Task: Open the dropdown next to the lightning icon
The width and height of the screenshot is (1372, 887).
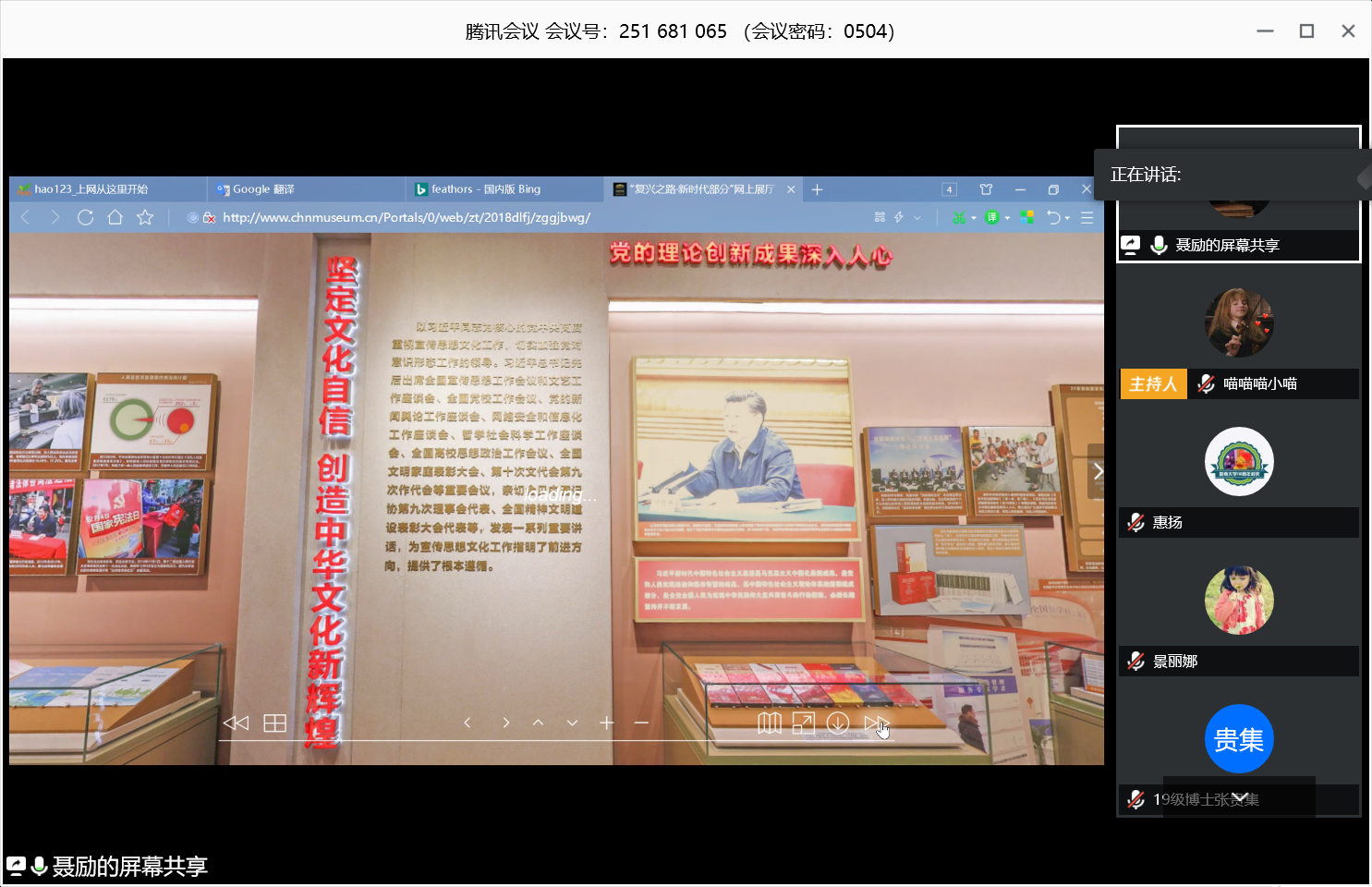Action: 917,218
